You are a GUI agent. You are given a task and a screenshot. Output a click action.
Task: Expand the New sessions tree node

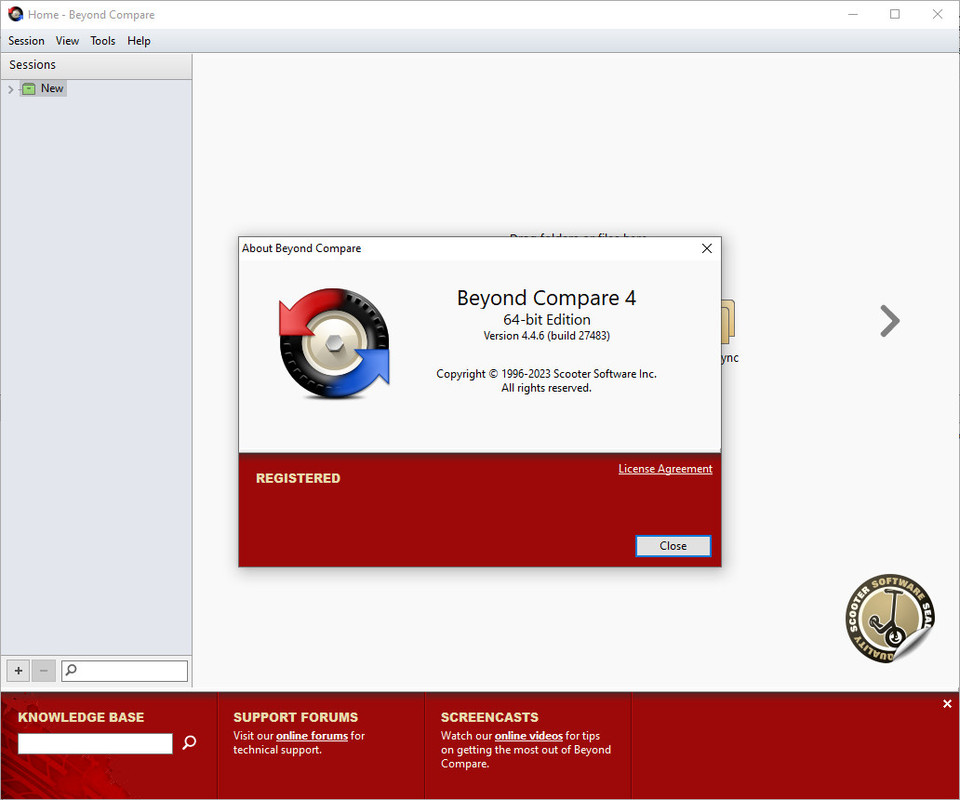10,89
